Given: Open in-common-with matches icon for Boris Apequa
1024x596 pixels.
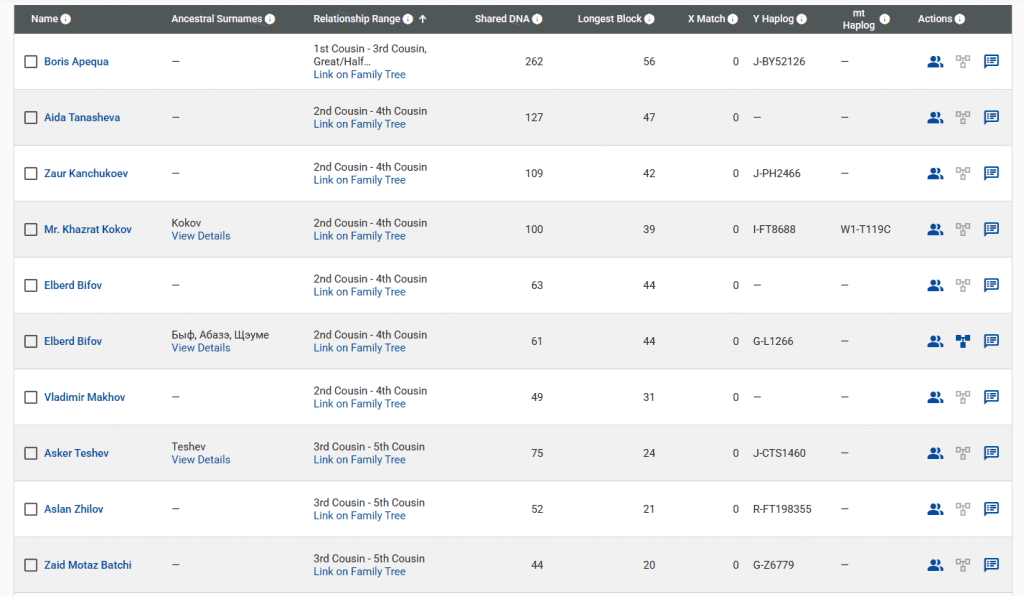Looking at the screenshot, I should 934,61.
